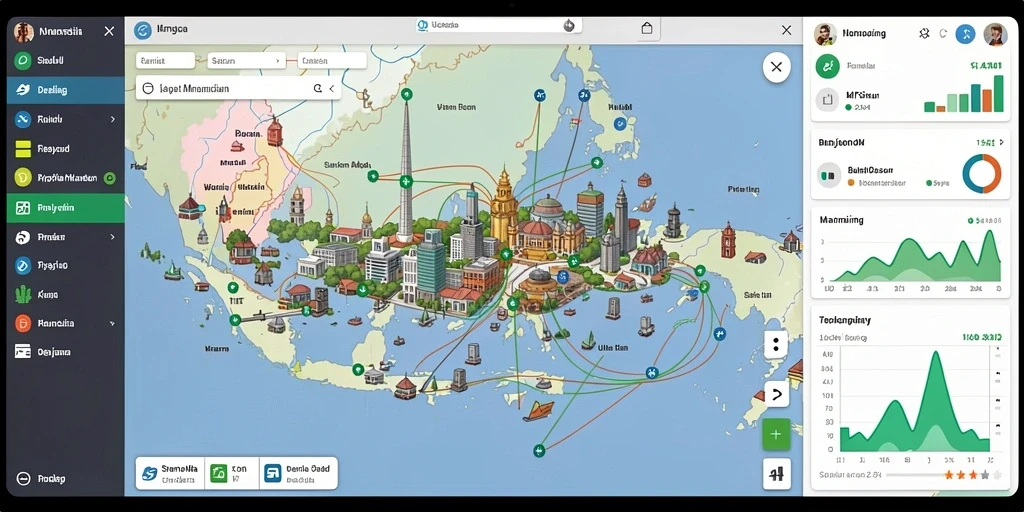This screenshot has height=512, width=1024.
Task: Select the first bottom card with blue swirl
Action: coord(170,473)
